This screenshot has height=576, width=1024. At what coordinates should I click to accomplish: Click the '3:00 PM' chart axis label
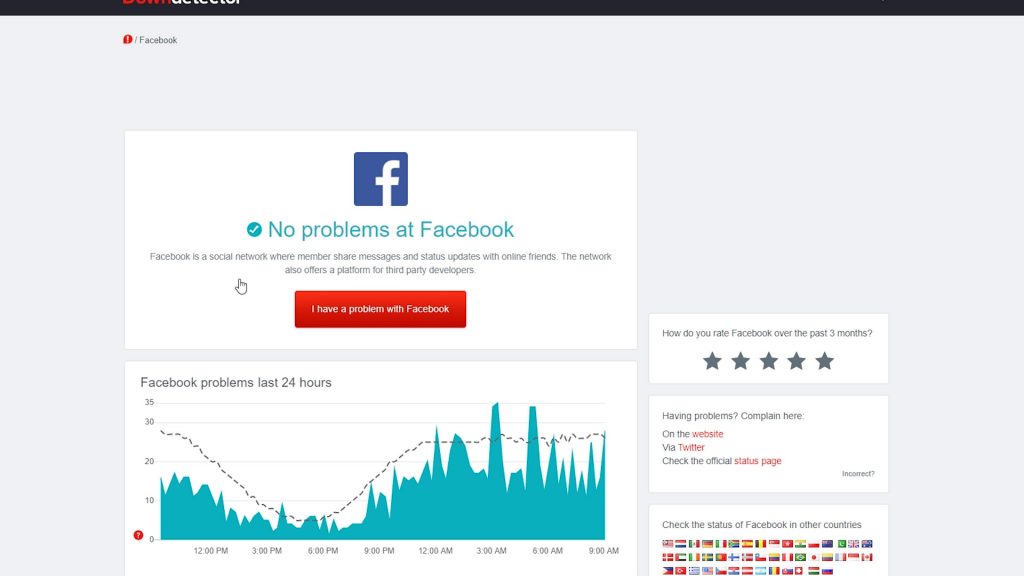pyautogui.click(x=267, y=551)
